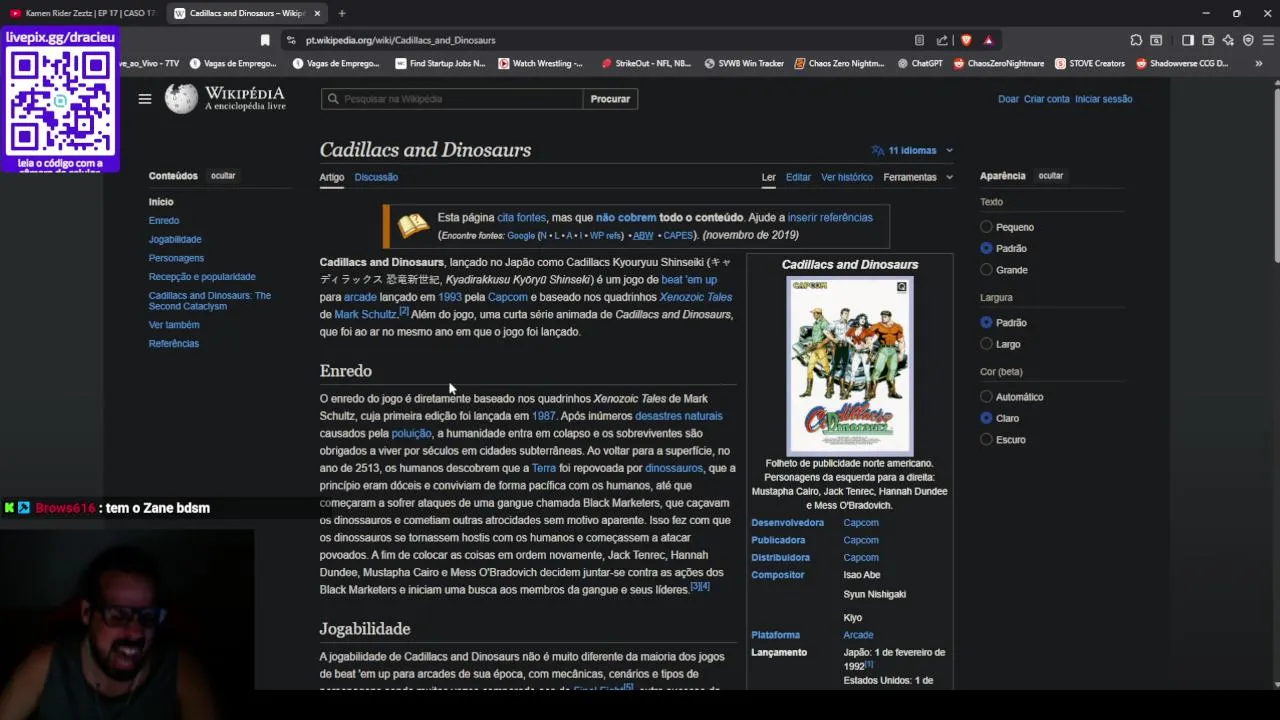
Task: Jump to Enredo in contents
Action: (x=164, y=221)
